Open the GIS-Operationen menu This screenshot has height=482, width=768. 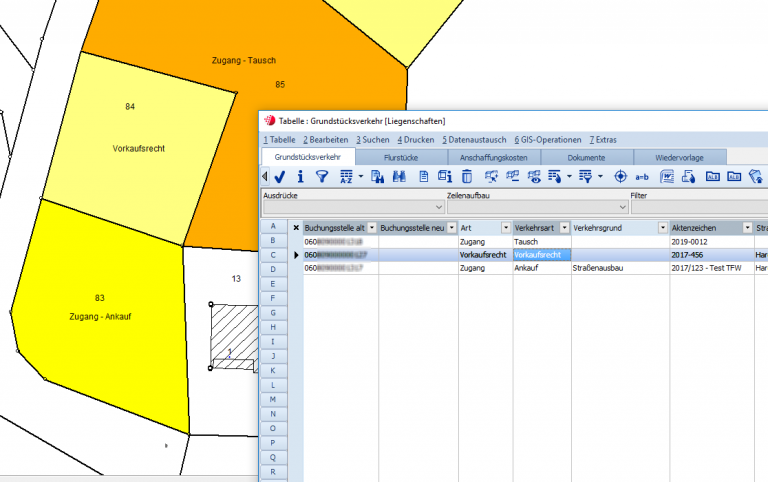point(548,139)
